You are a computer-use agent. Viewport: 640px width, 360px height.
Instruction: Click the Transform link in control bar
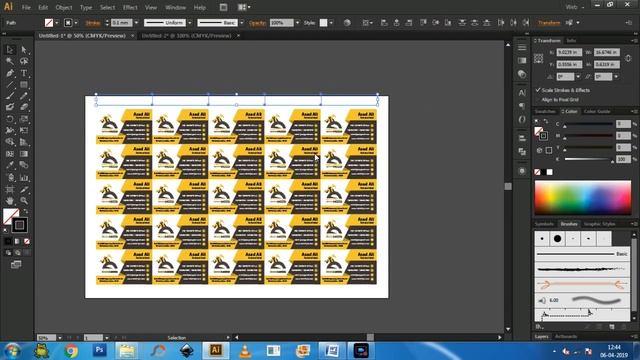point(549,23)
